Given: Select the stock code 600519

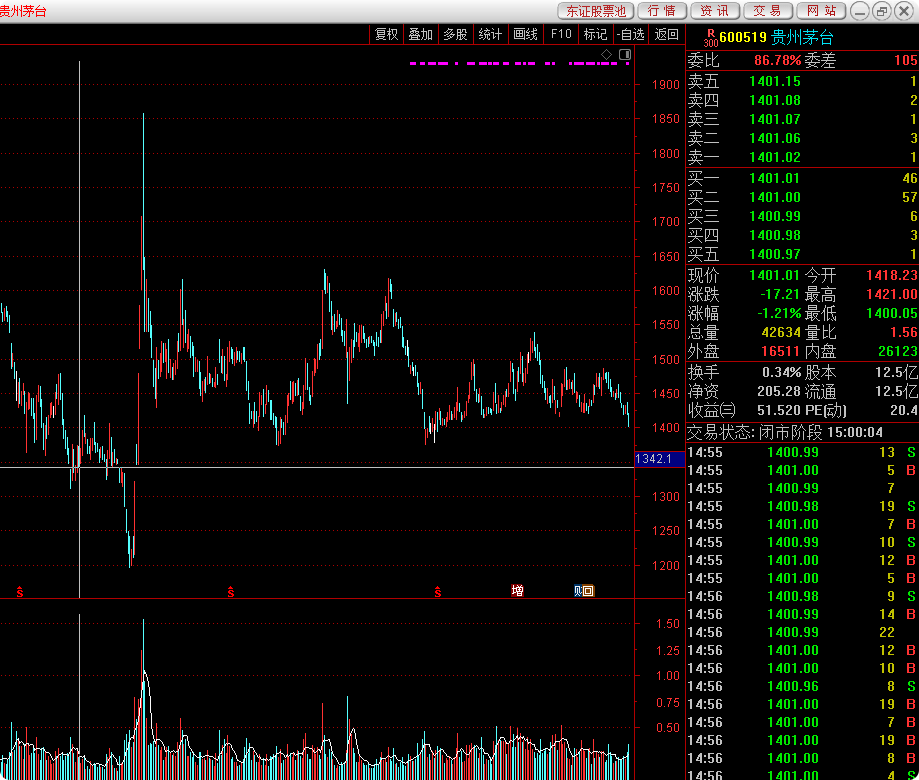Looking at the screenshot, I should click(743, 38).
